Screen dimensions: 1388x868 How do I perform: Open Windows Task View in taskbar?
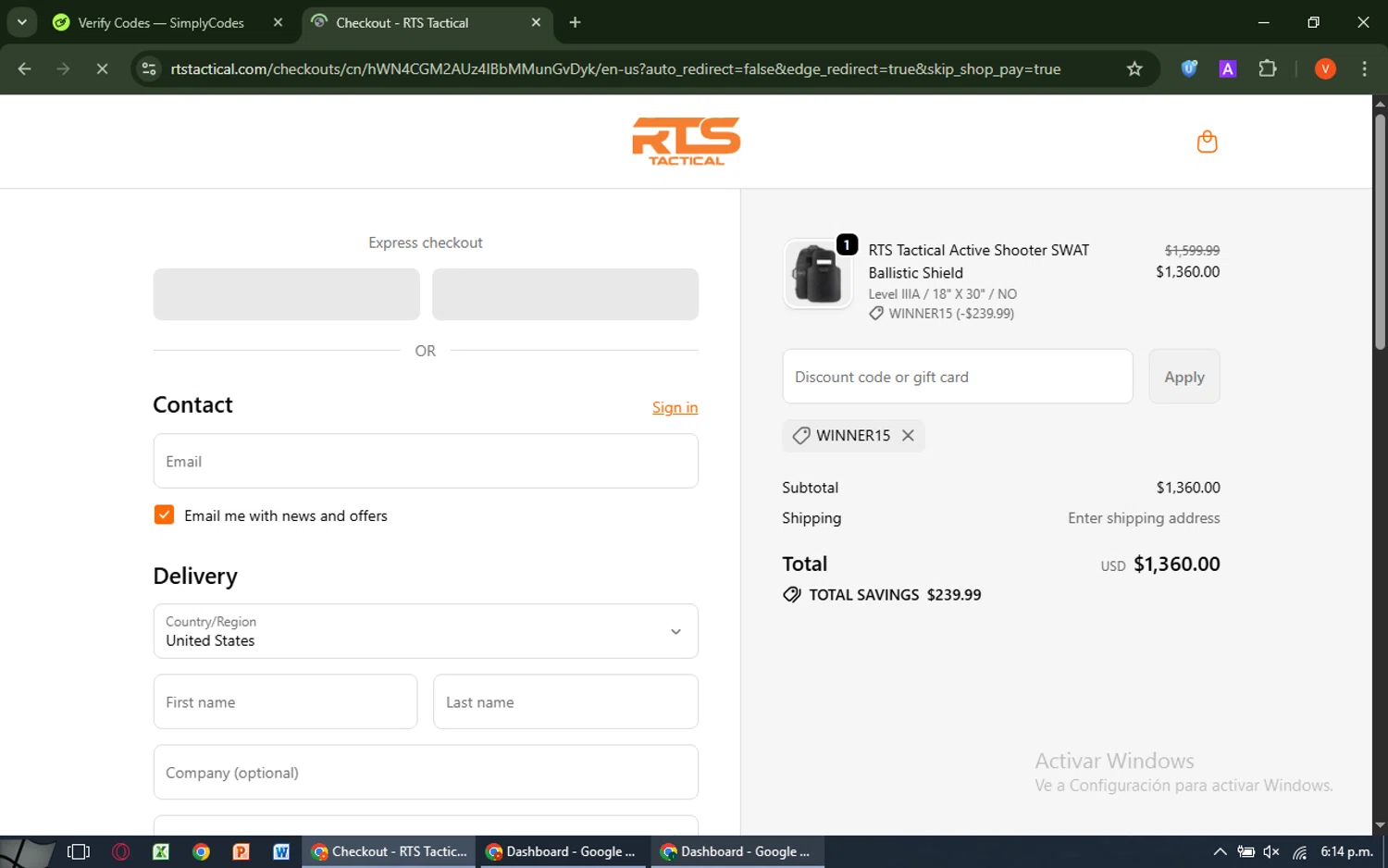(79, 851)
